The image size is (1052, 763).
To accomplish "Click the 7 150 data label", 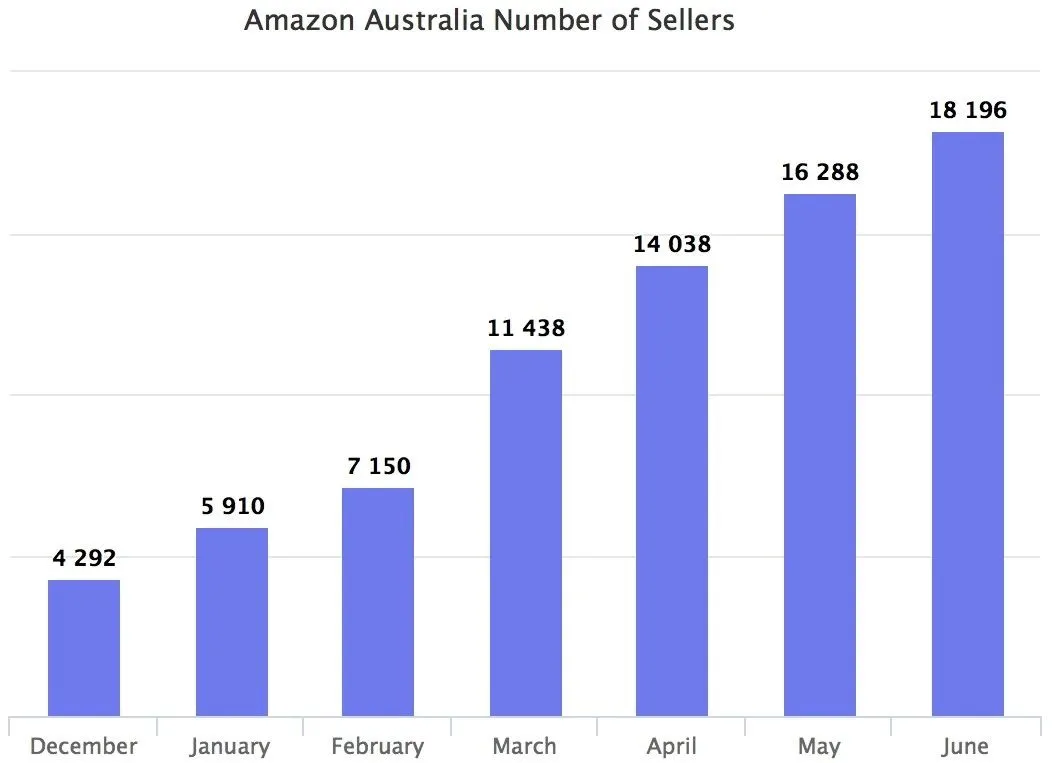I will click(x=378, y=465).
